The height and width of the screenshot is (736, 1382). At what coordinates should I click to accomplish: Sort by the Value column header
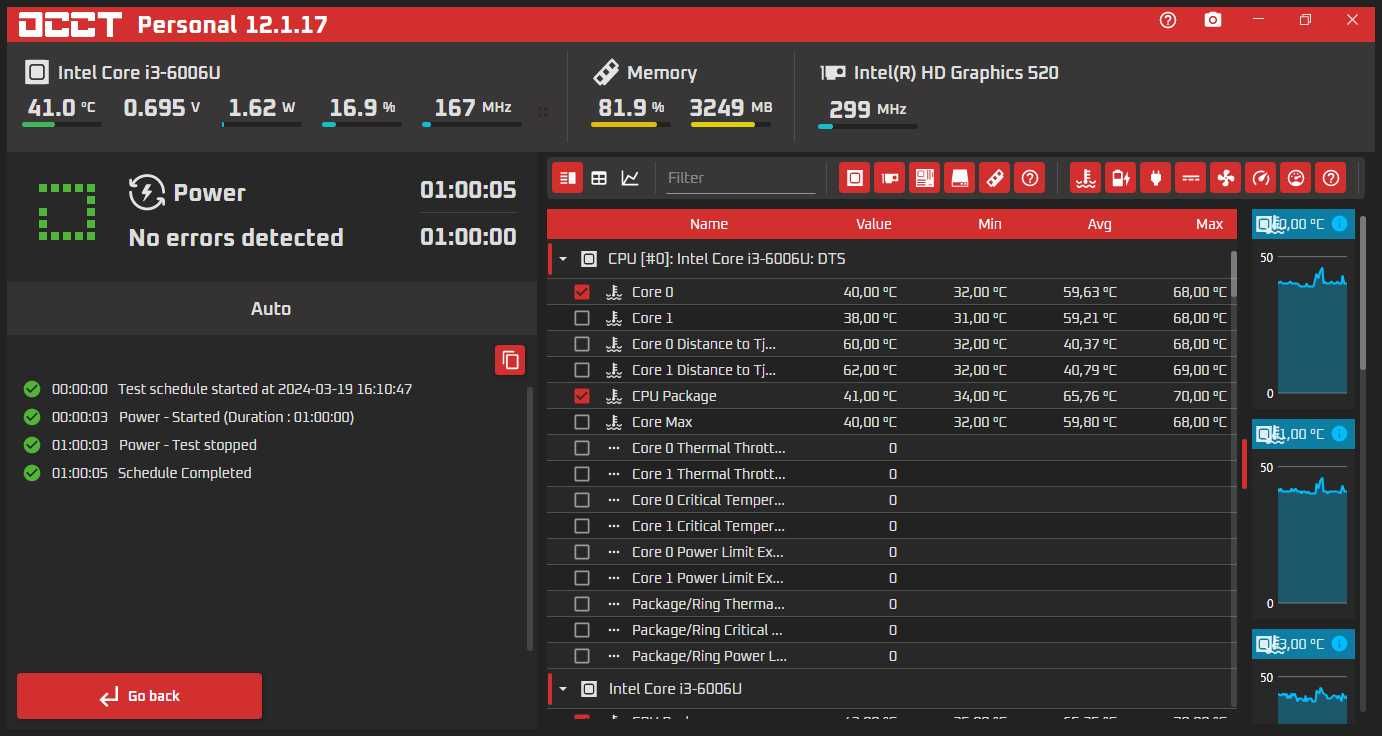[x=873, y=224]
